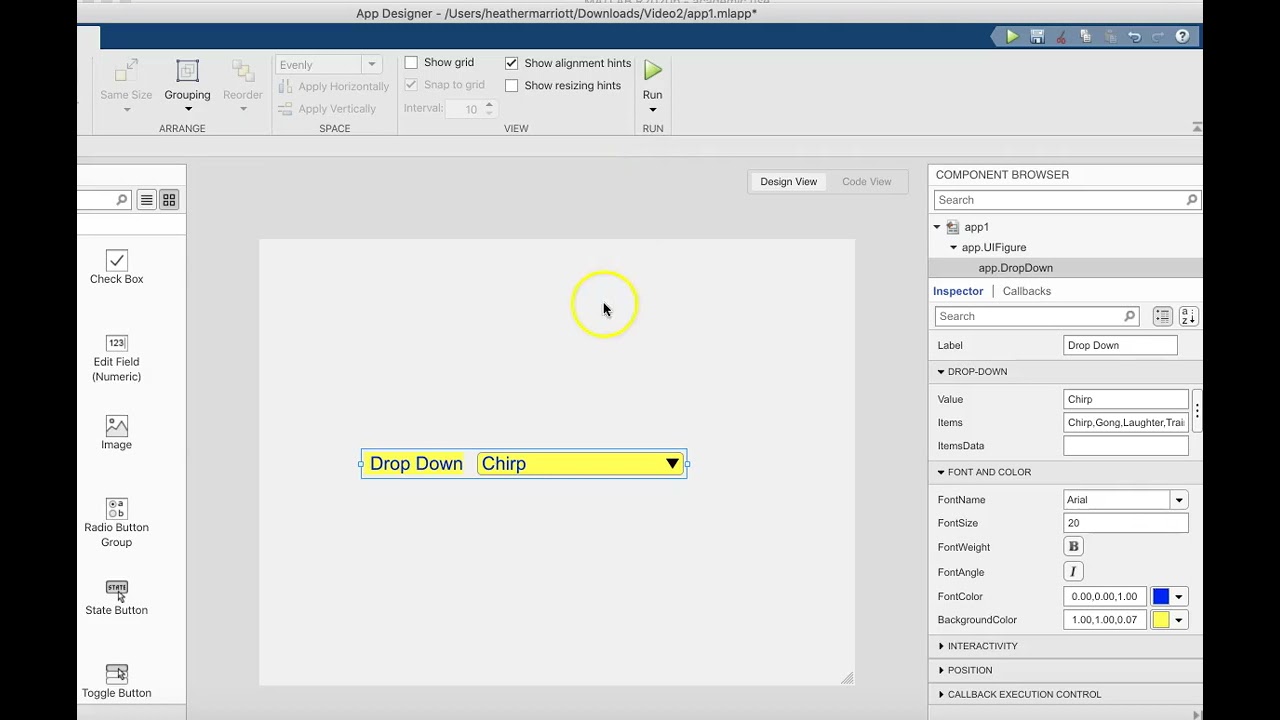This screenshot has height=720, width=1280.
Task: Switch to Design View
Action: coord(788,182)
